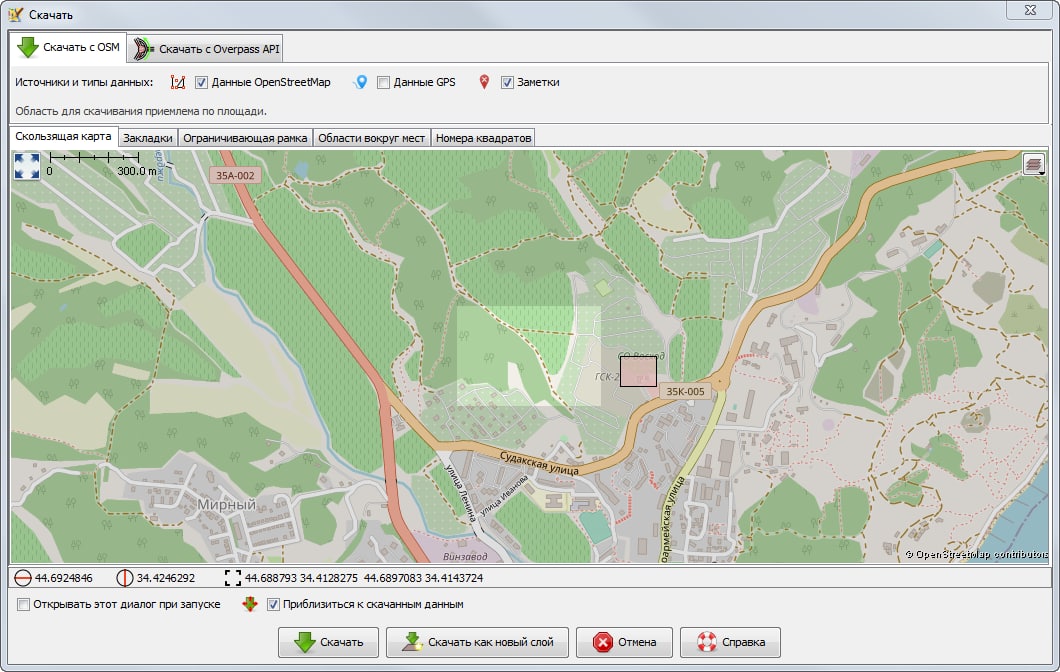
Task: Click Скачать как новый слой button
Action: pos(477,642)
